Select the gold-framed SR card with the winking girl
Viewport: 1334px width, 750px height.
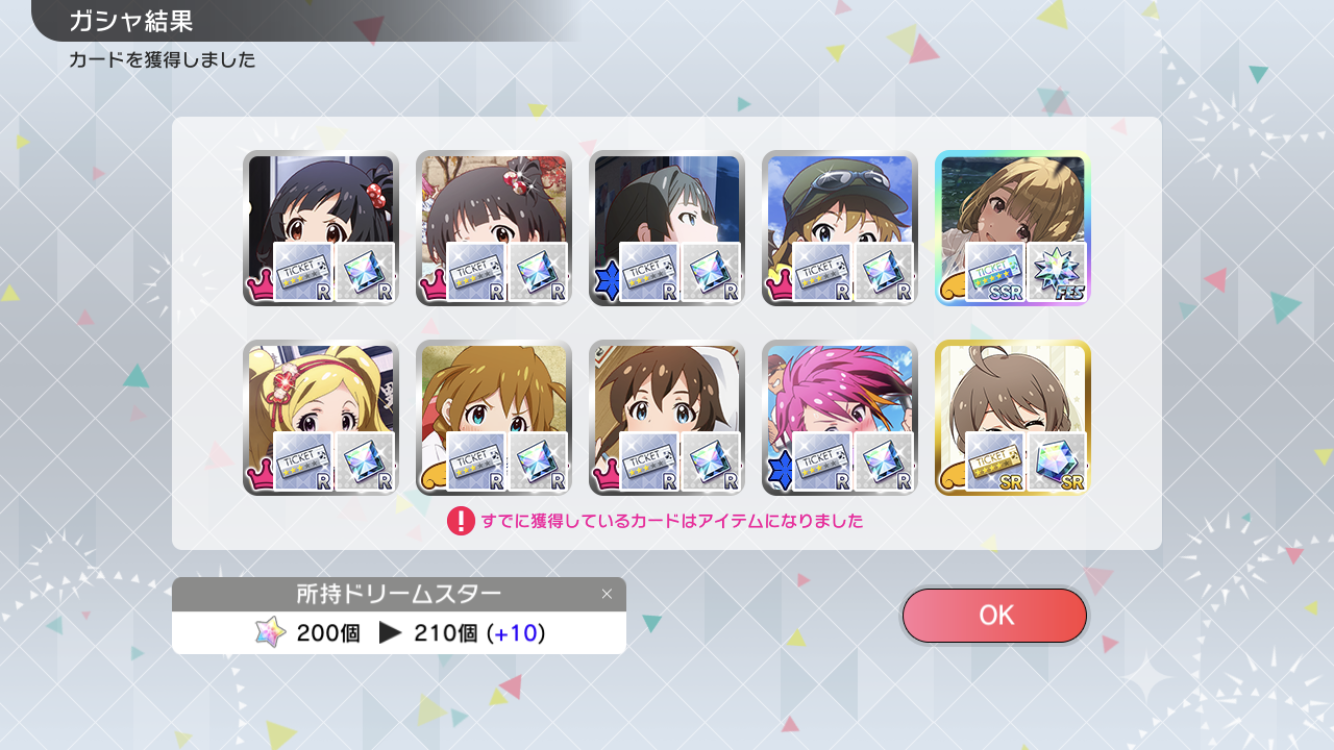1012,418
